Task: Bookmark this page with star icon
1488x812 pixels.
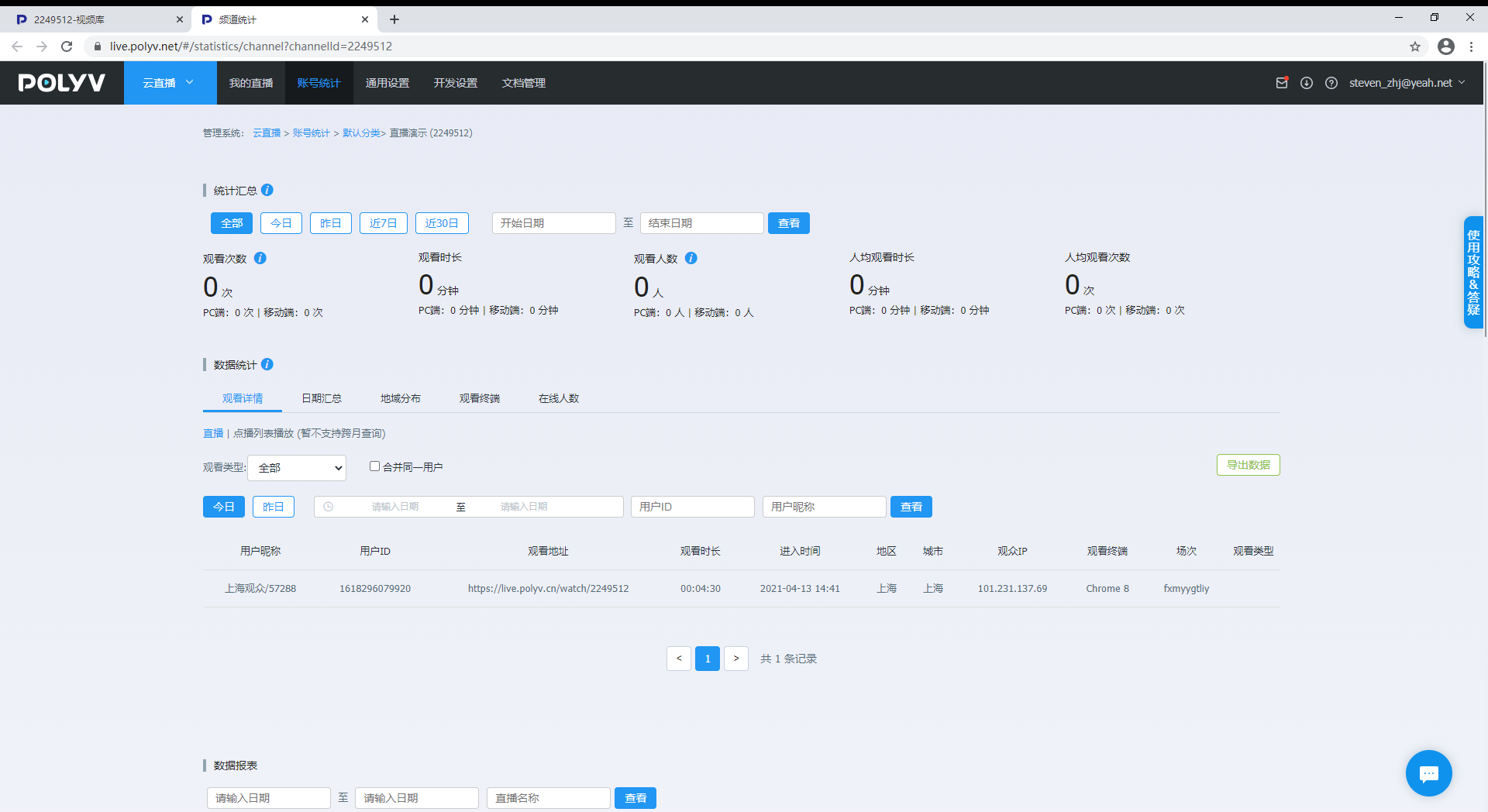Action: click(1415, 46)
